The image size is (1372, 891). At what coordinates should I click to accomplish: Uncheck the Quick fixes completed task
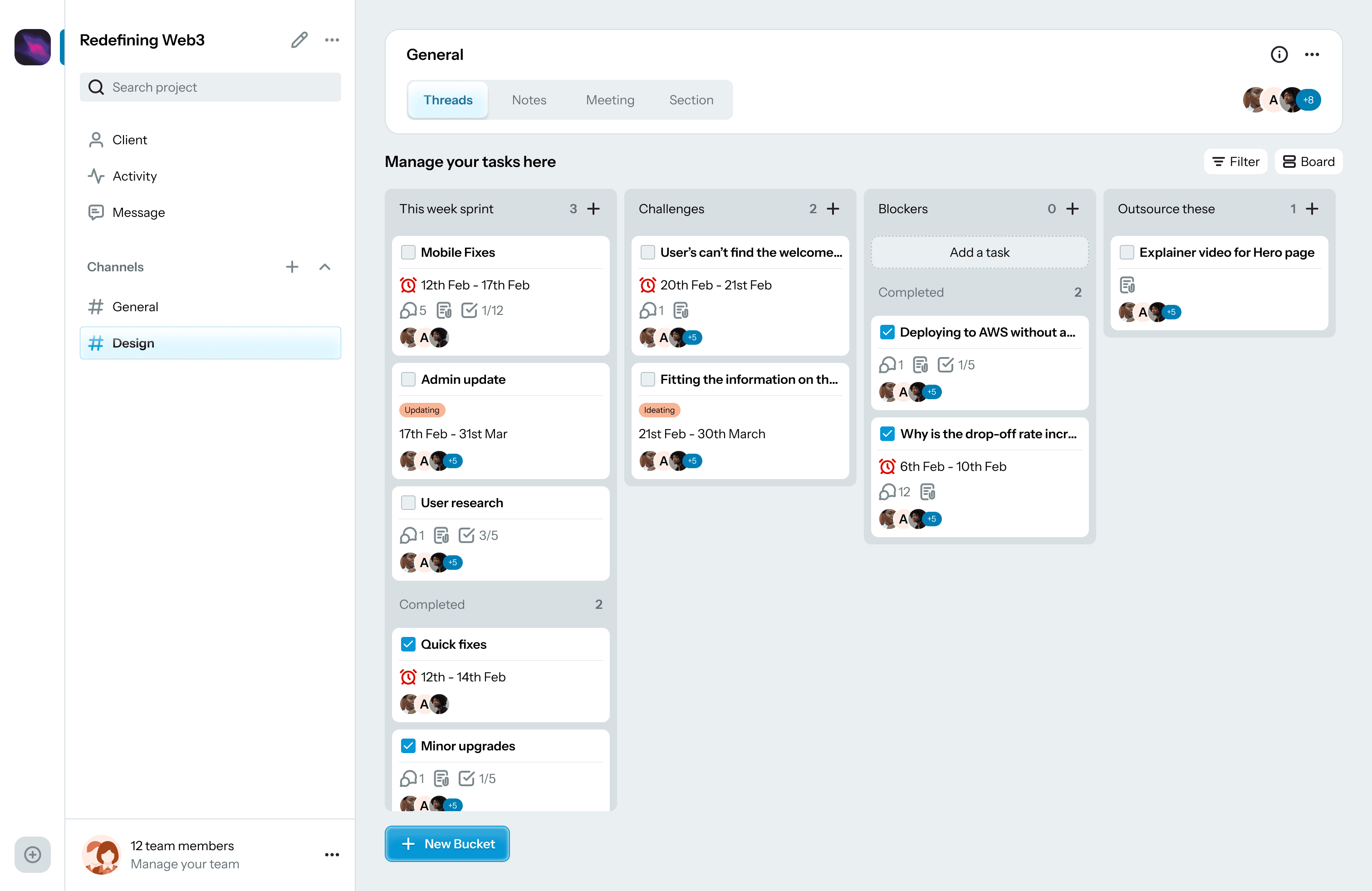point(408,644)
